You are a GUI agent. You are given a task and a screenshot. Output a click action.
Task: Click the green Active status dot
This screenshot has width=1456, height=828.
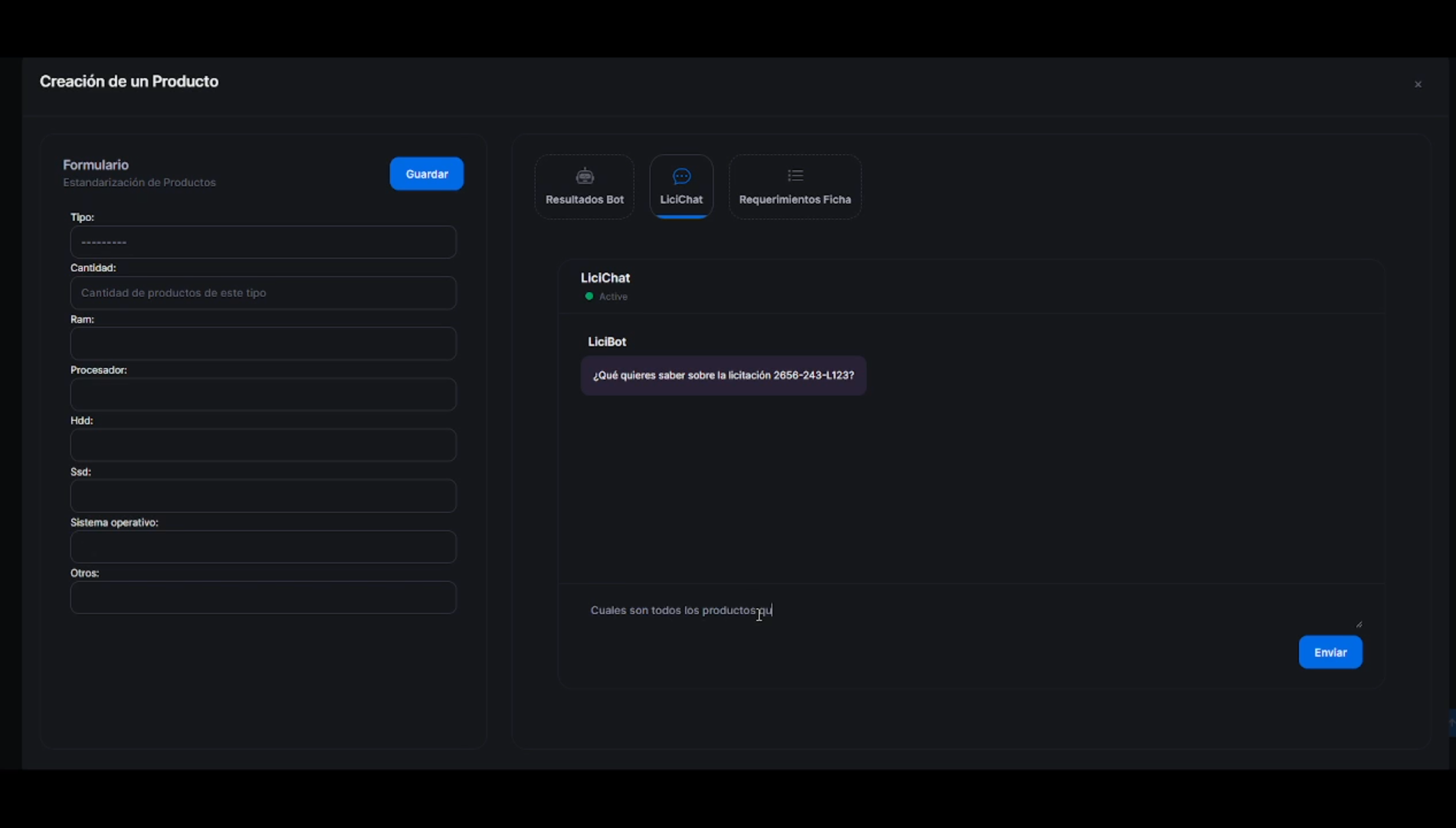[589, 297]
